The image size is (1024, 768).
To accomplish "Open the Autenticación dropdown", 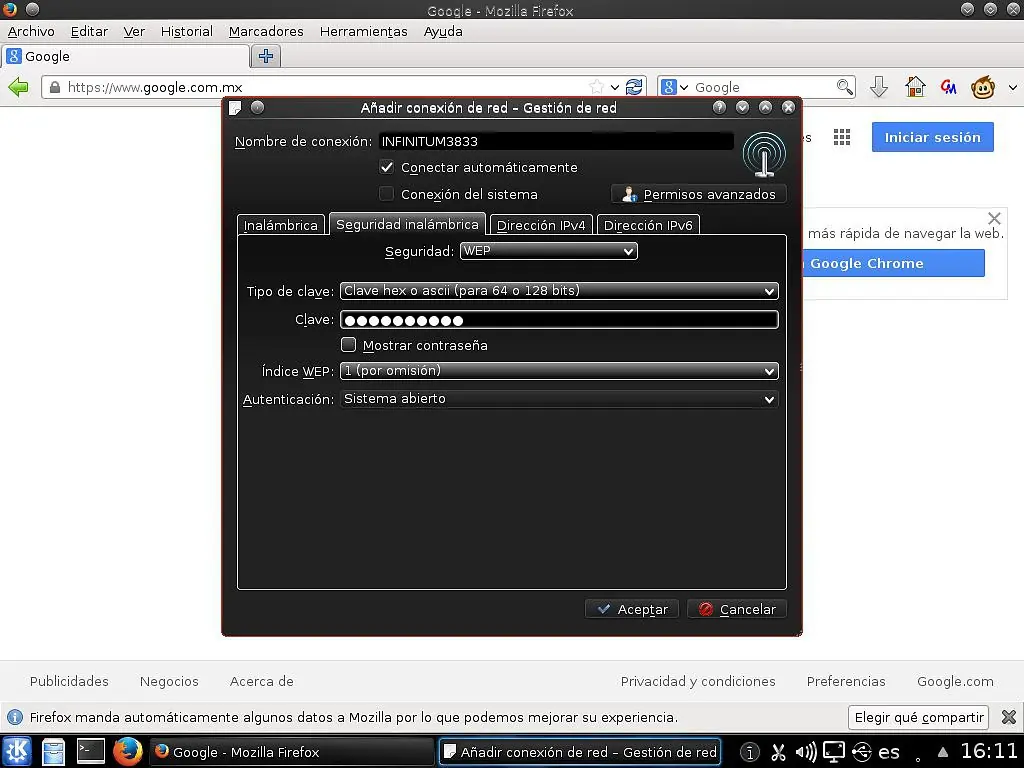I will tap(559, 399).
